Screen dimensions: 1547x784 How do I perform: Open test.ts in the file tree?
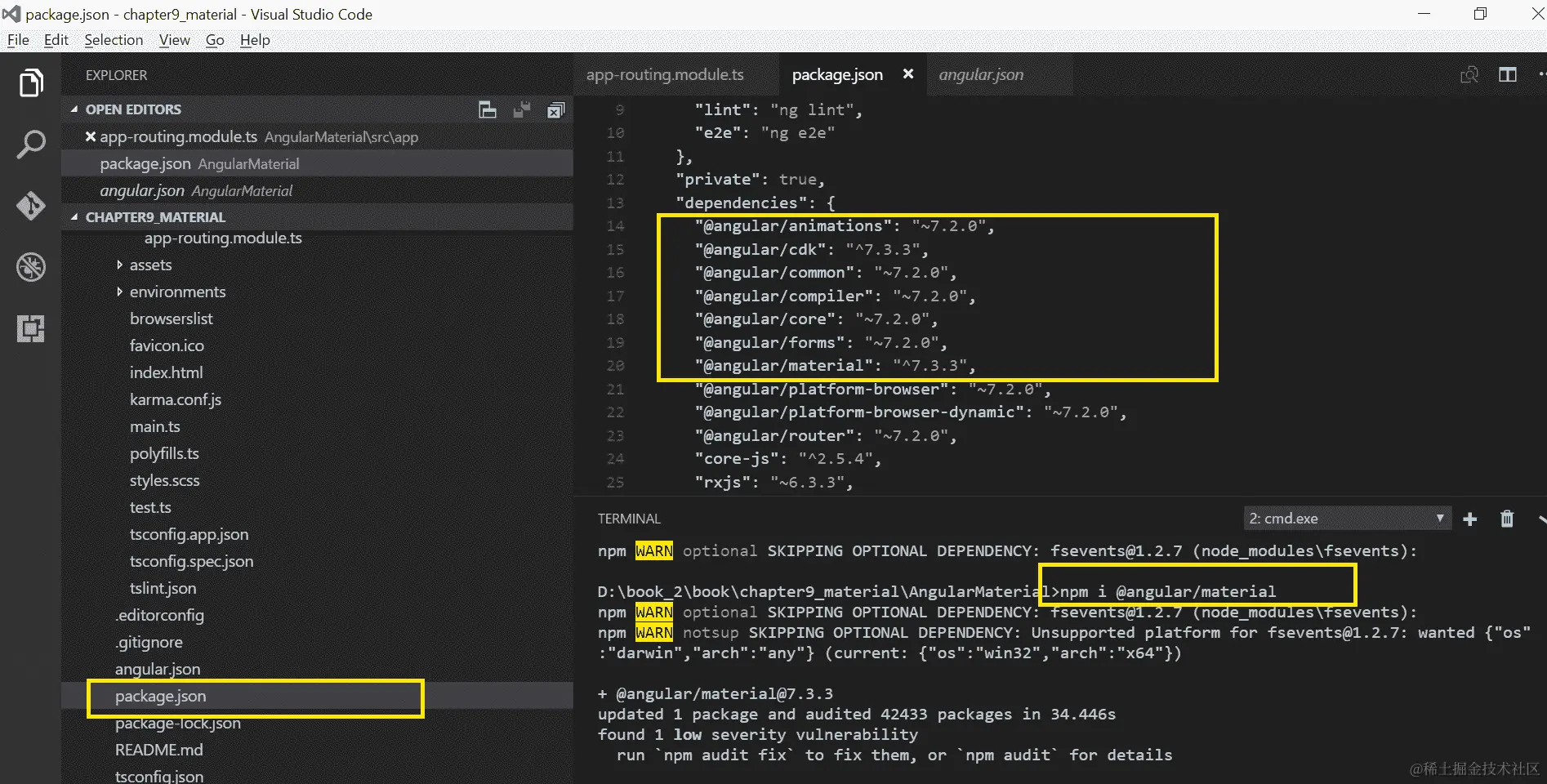(150, 507)
